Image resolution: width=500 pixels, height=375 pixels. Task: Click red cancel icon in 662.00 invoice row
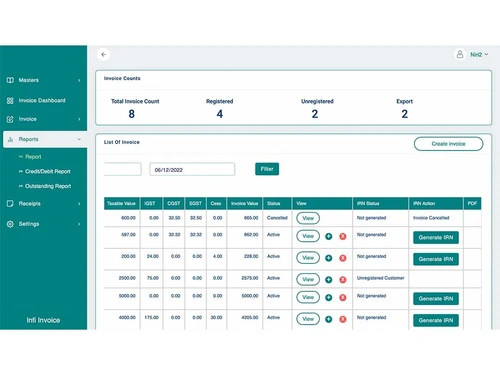tap(343, 236)
